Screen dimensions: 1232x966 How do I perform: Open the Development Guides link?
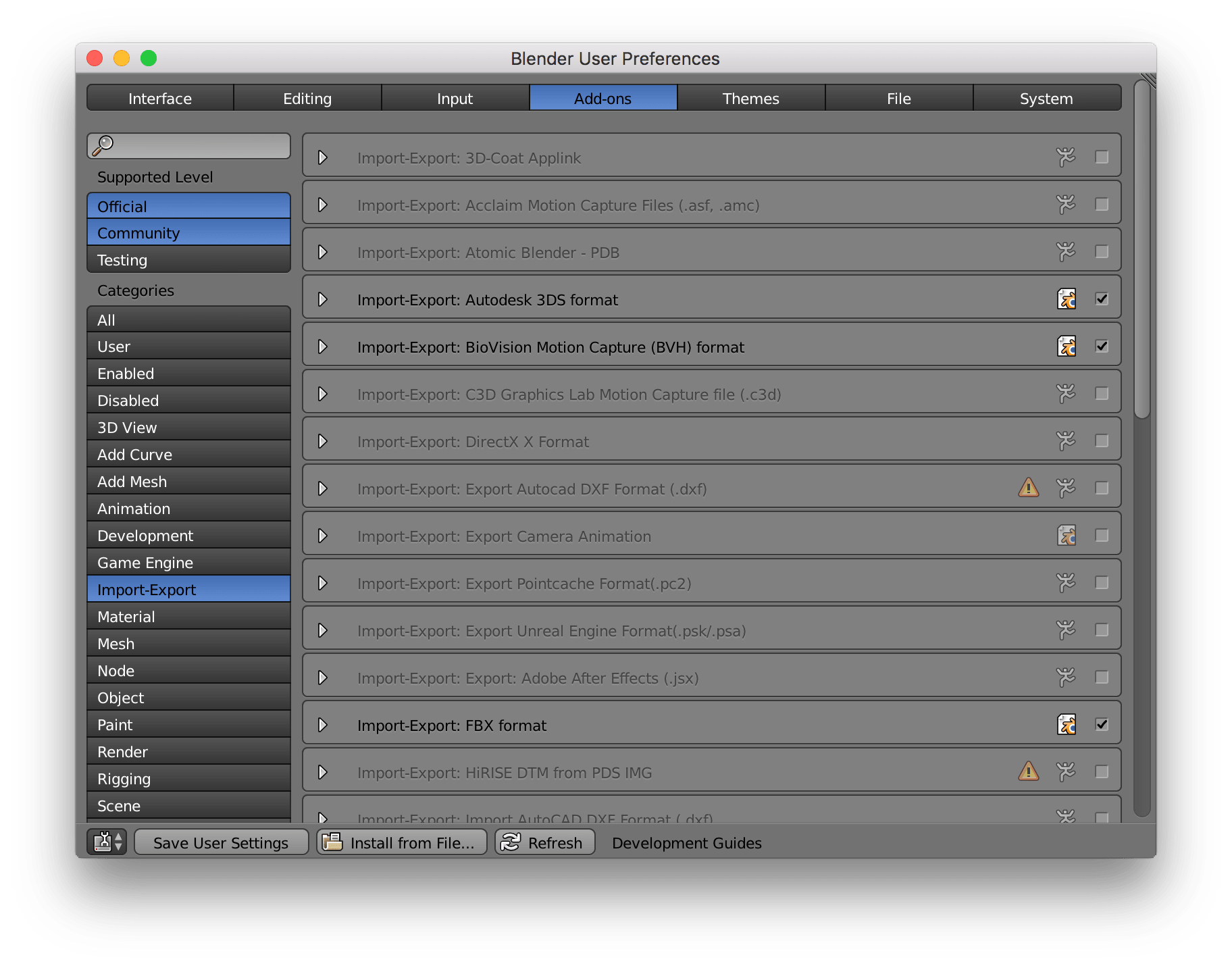pos(686,842)
